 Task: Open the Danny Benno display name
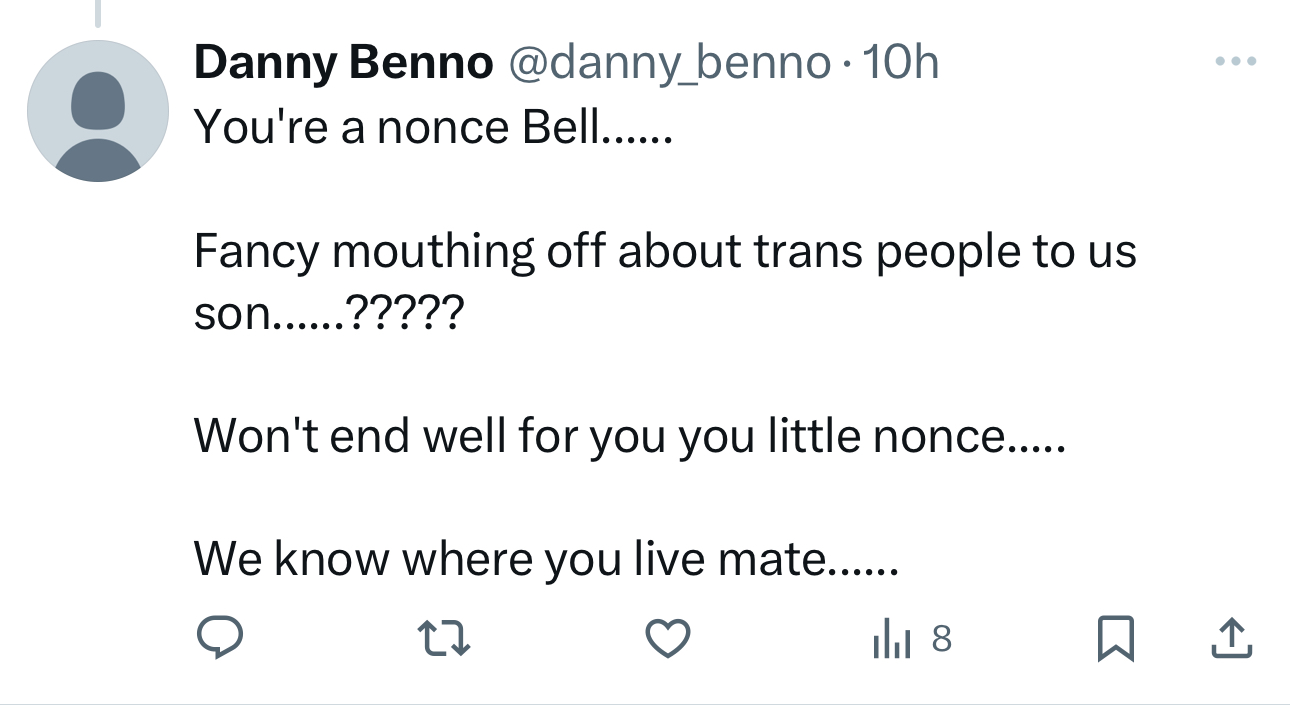343,64
